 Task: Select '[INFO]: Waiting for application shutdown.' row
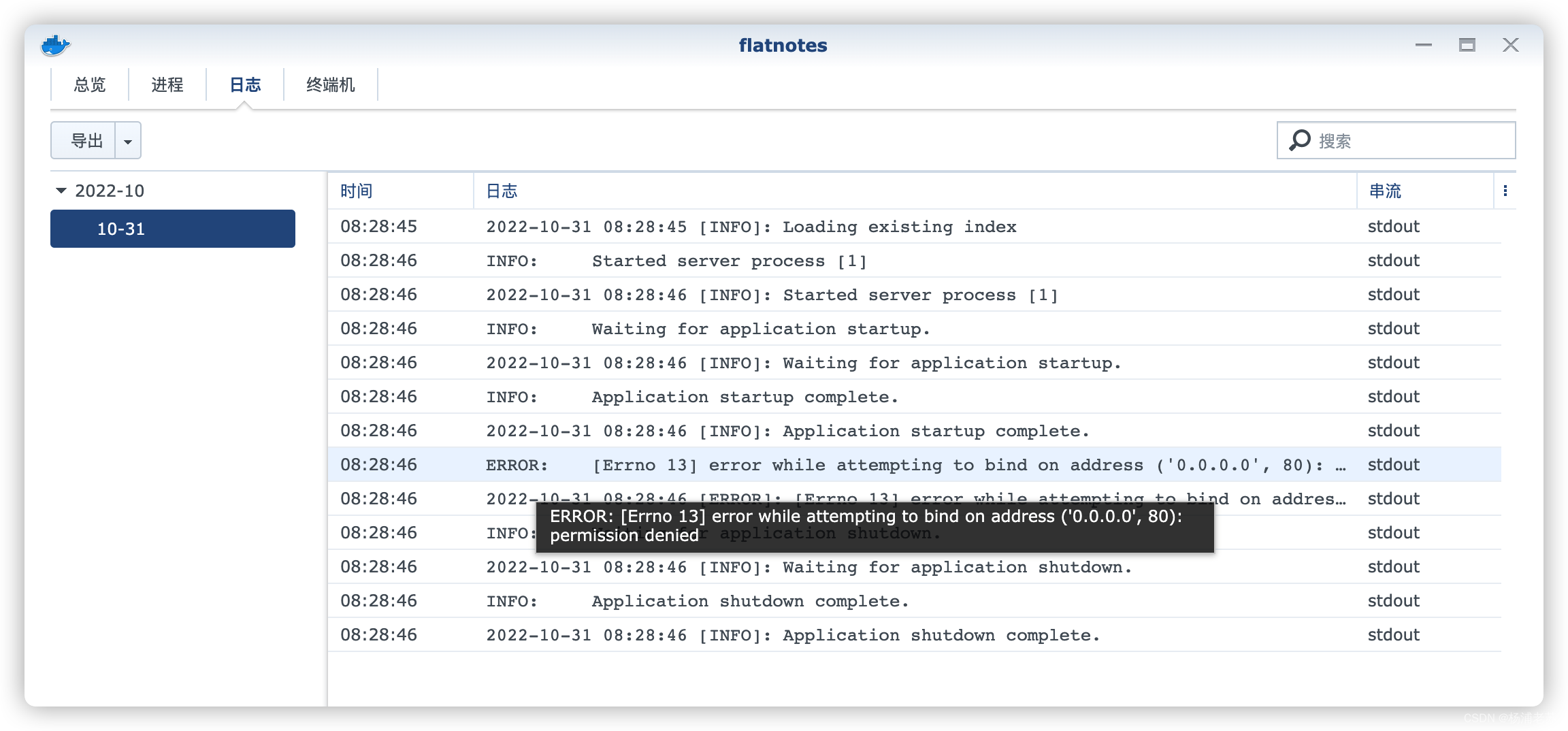coord(915,567)
